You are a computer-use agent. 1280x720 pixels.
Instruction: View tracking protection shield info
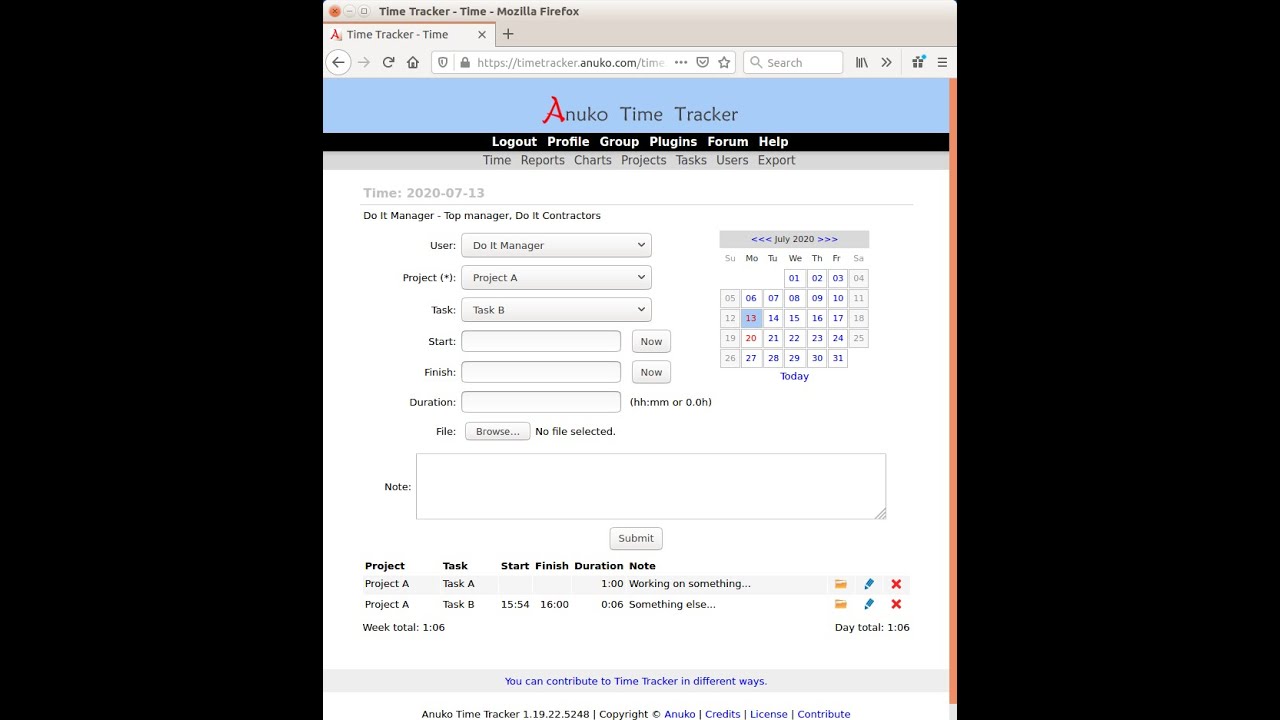(443, 62)
